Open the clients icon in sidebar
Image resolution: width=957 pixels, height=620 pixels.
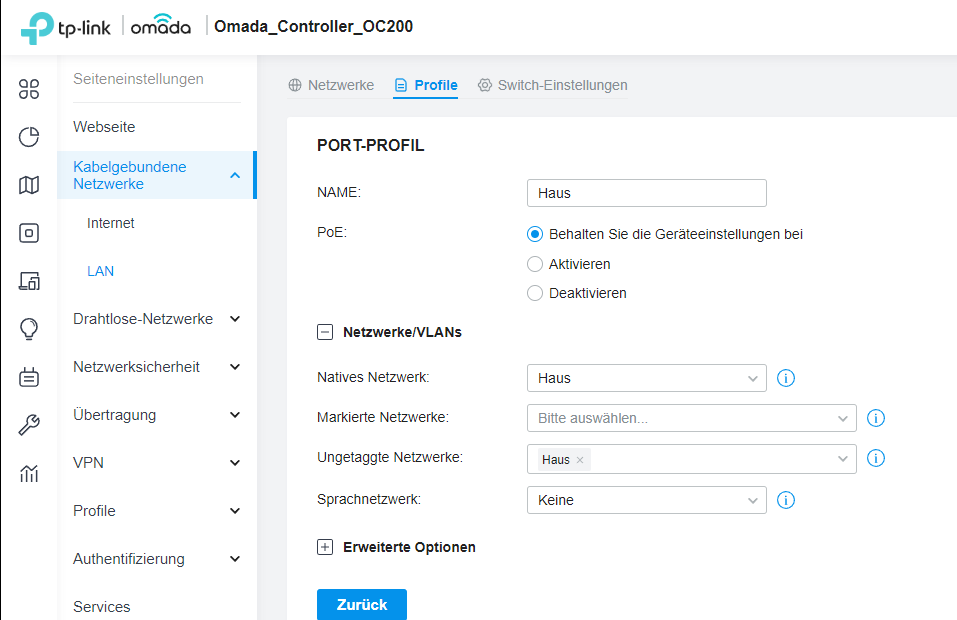click(29, 281)
